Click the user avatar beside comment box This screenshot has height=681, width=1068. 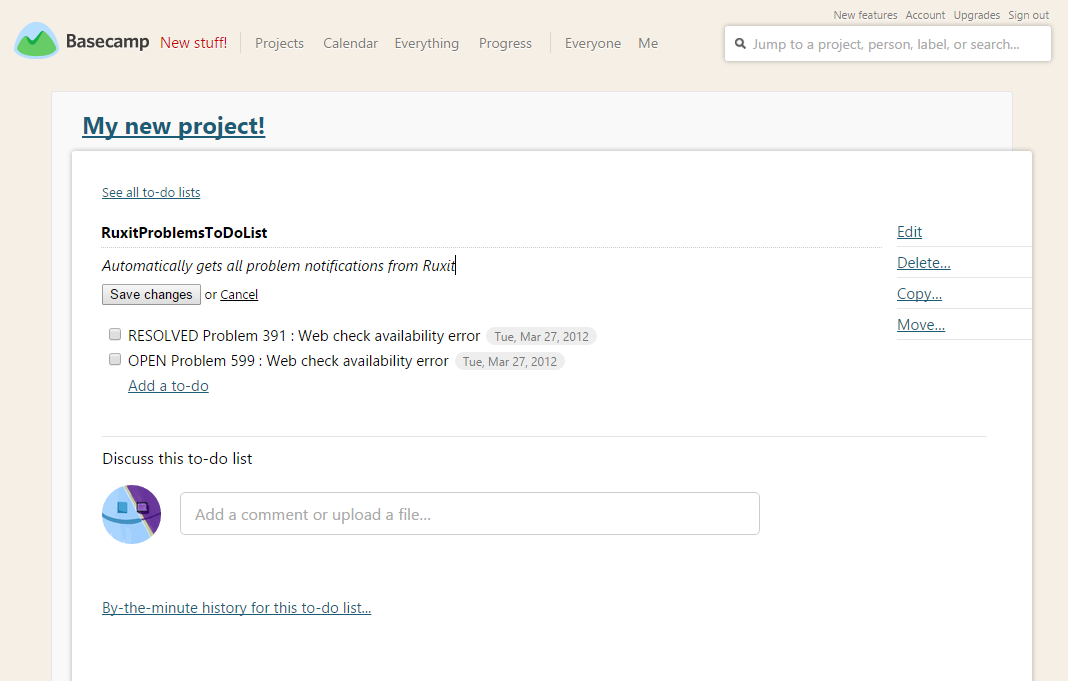tap(131, 514)
